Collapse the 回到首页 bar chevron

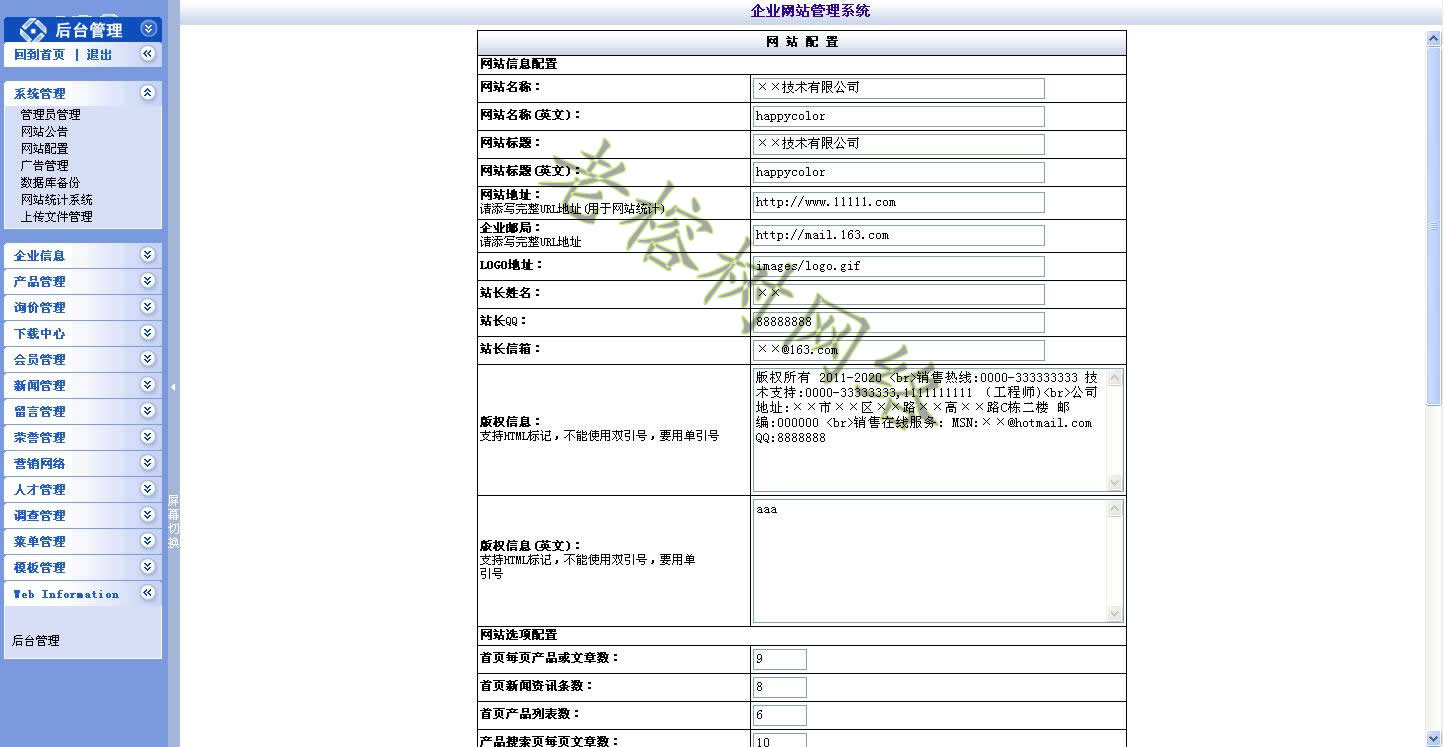(148, 54)
